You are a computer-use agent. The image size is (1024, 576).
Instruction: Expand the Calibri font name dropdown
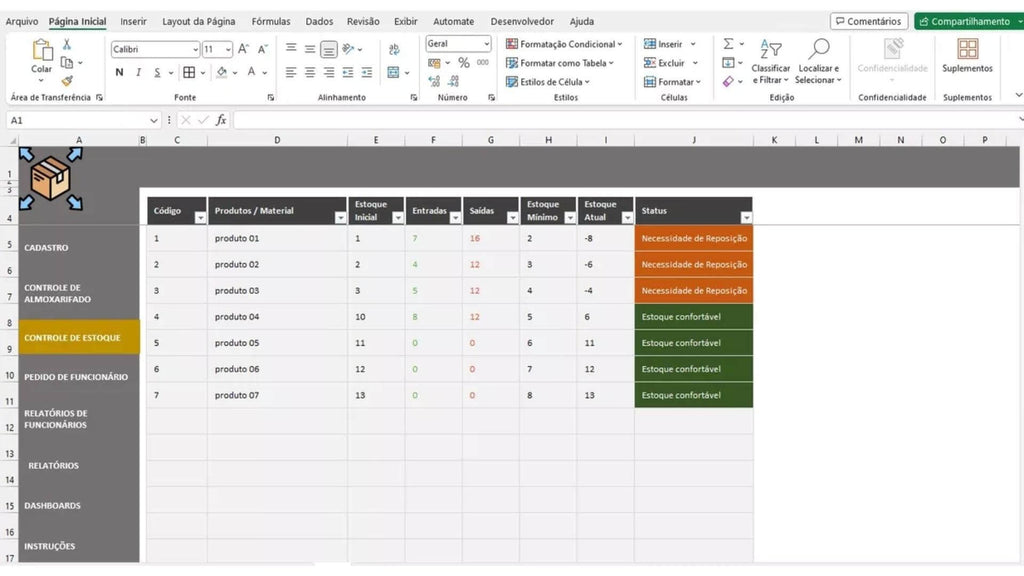click(x=194, y=49)
